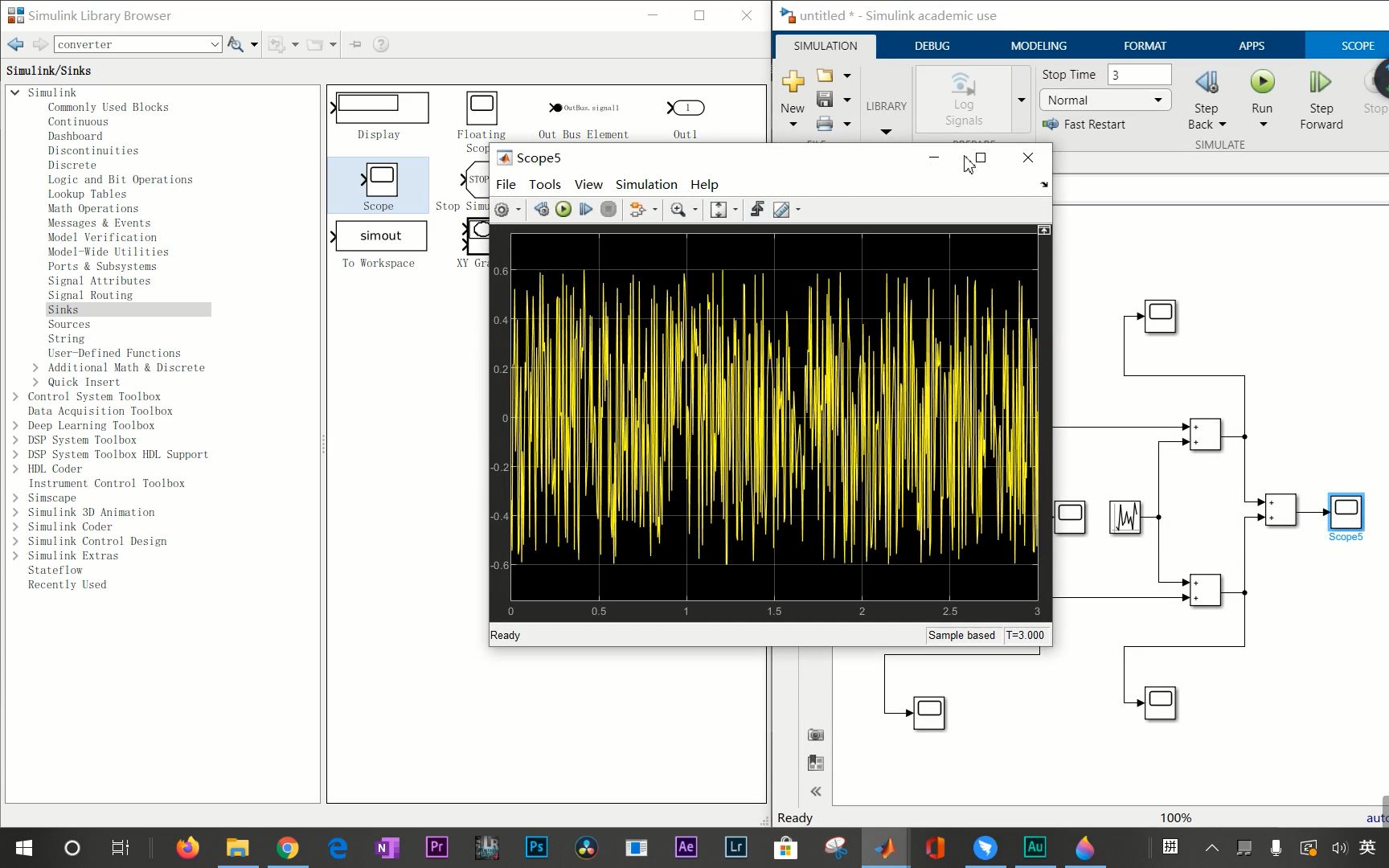Select To Workspace simout block
This screenshot has width=1389, height=868.
tap(379, 245)
